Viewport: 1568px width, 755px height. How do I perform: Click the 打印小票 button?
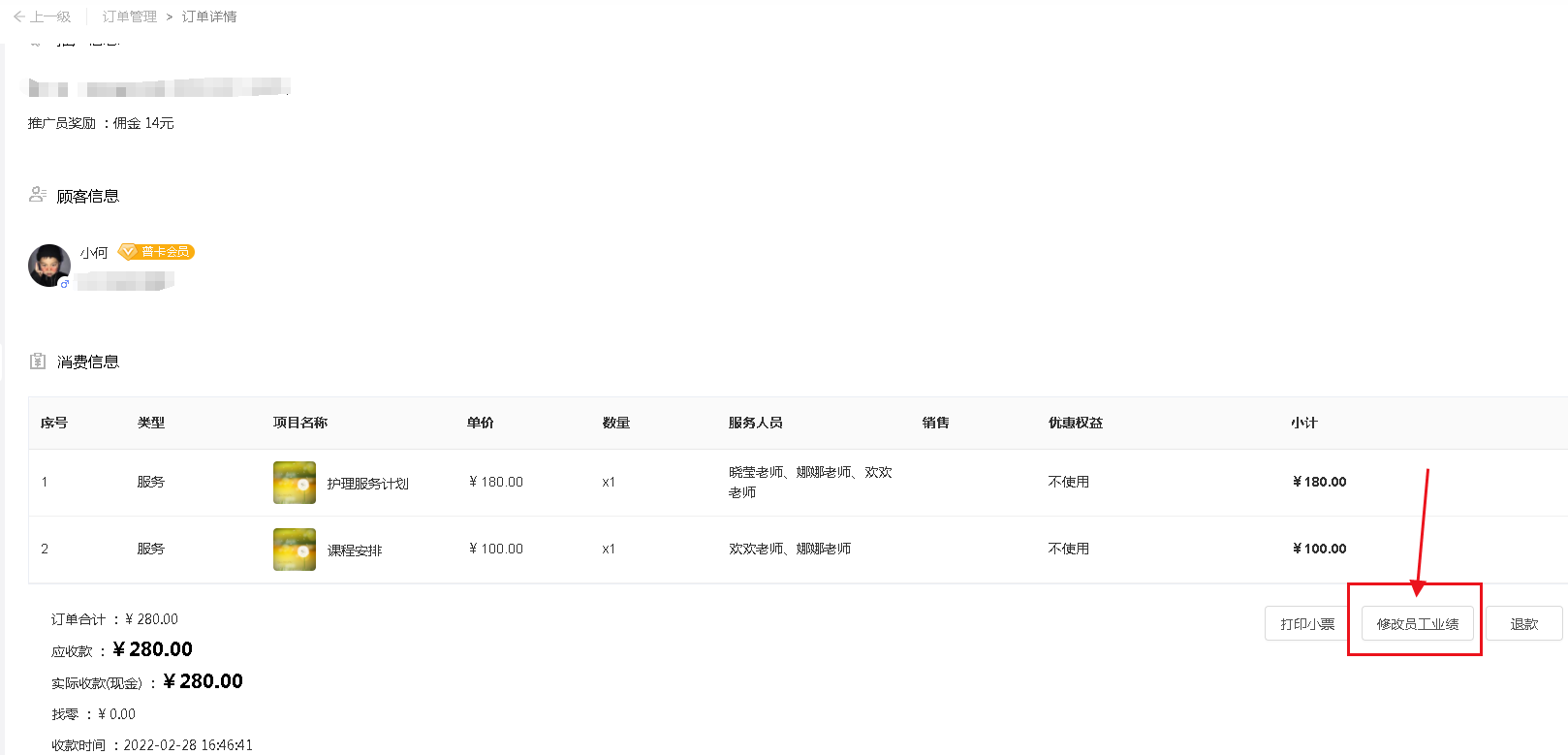(1307, 624)
